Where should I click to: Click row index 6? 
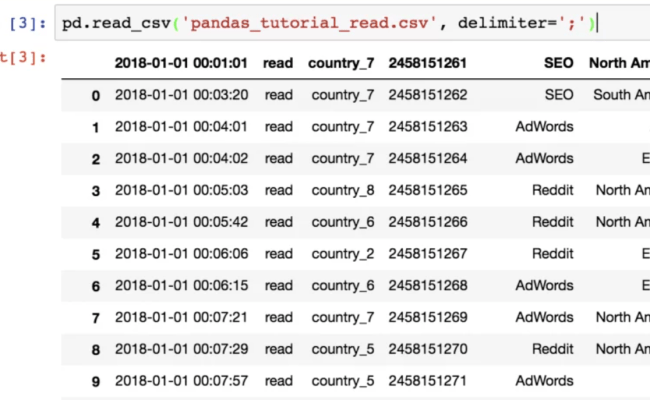pyautogui.click(x=96, y=286)
